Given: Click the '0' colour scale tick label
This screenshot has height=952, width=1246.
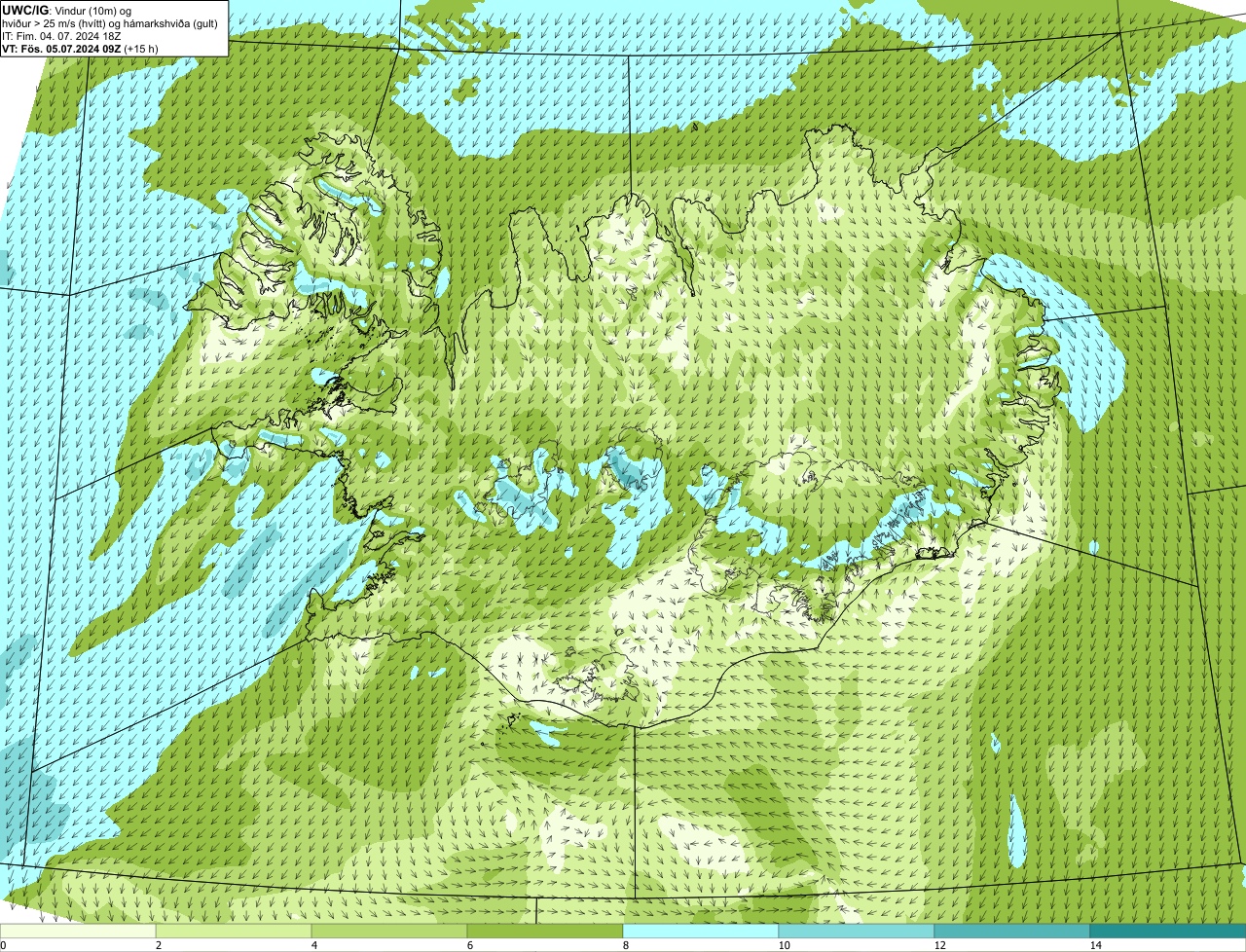Looking at the screenshot, I should [3, 945].
